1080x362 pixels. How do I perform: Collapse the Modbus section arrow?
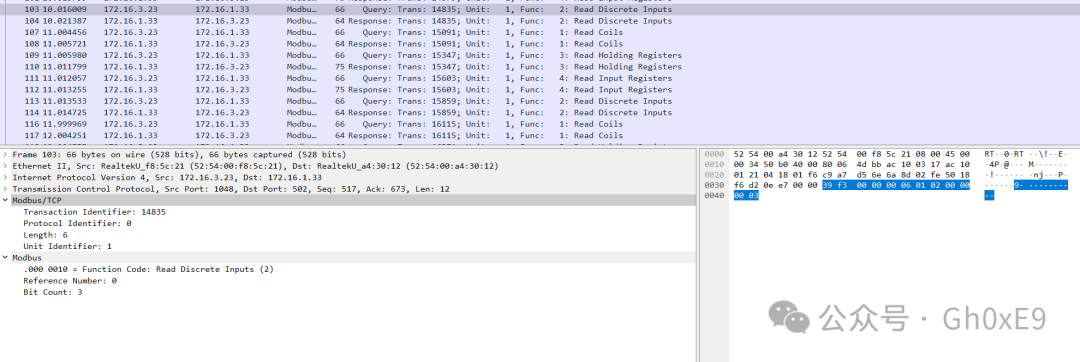point(6,257)
